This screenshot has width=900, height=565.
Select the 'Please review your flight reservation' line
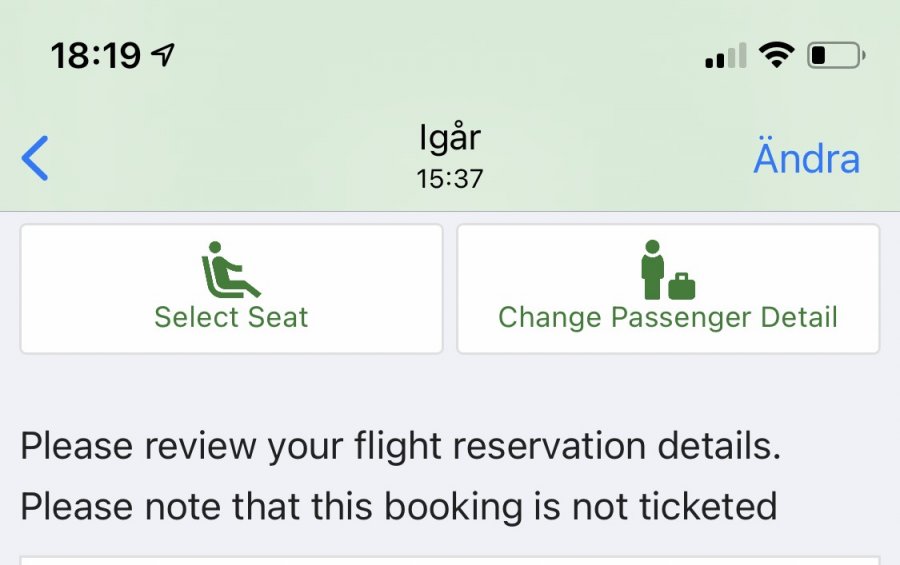pyautogui.click(x=400, y=446)
